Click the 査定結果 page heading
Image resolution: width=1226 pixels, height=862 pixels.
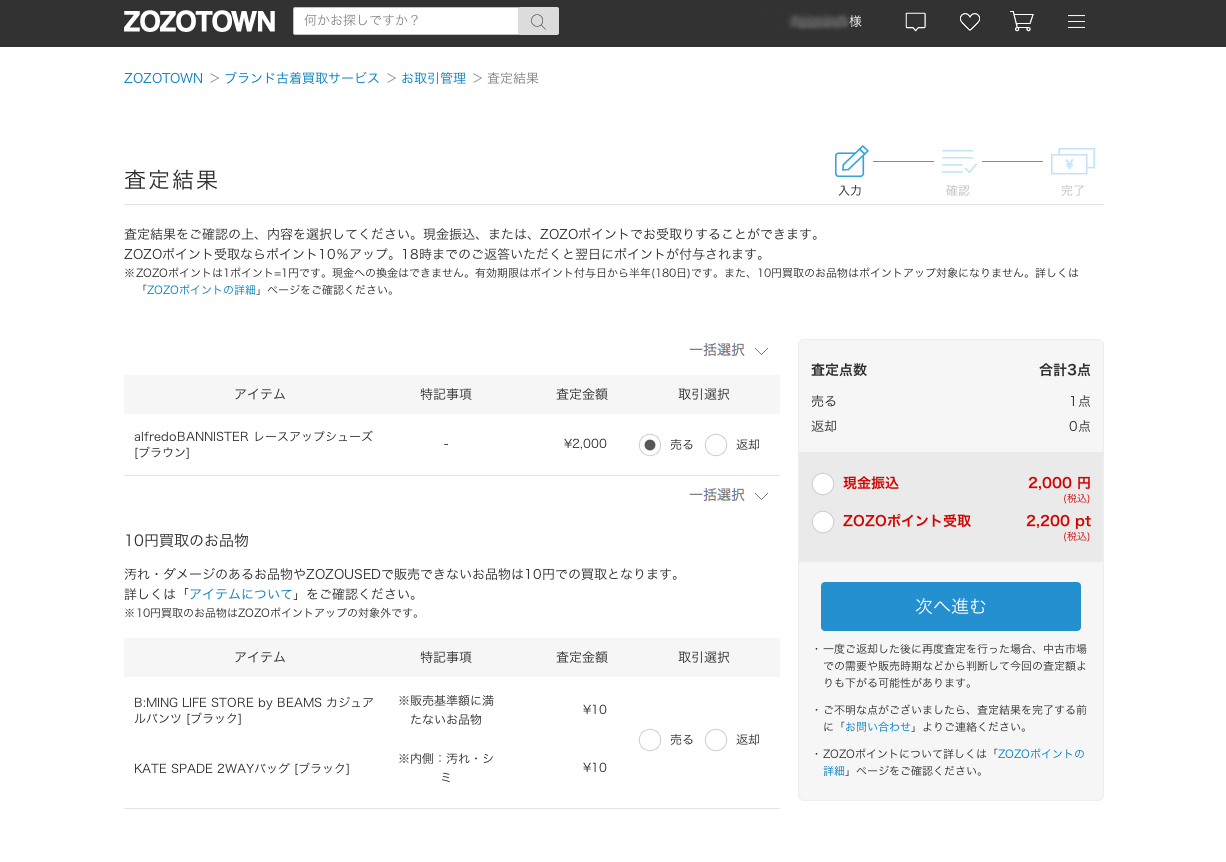[x=171, y=180]
